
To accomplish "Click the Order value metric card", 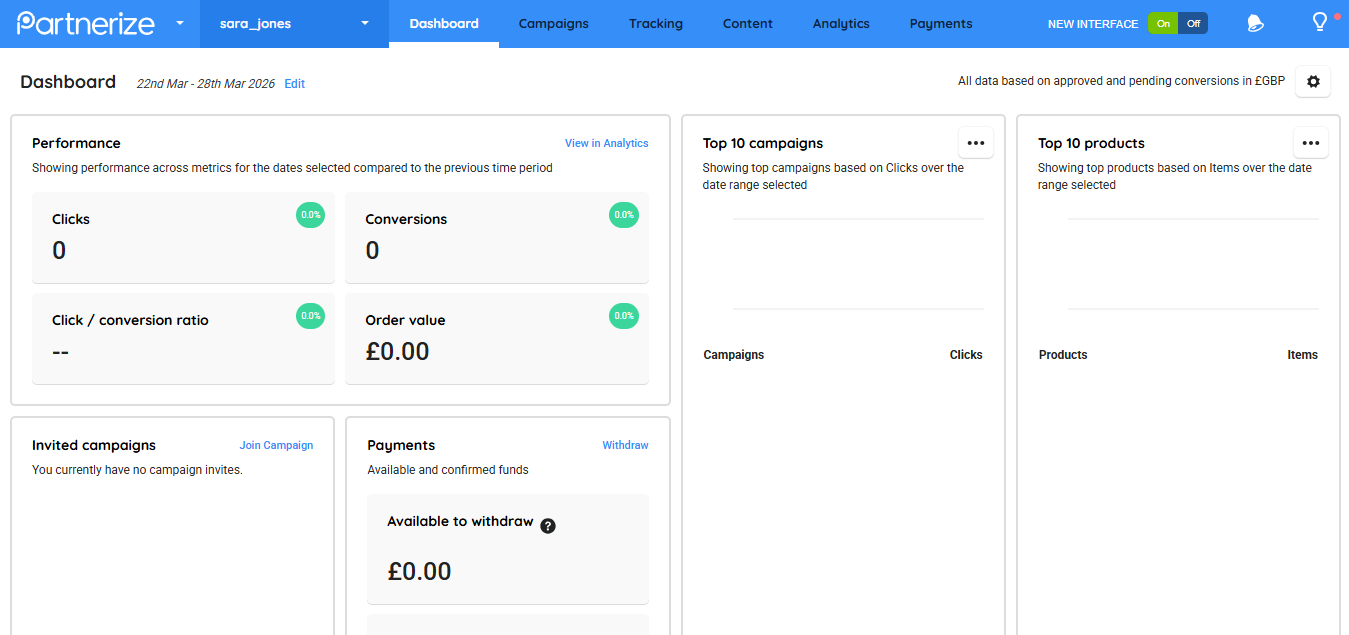I will pos(497,338).
